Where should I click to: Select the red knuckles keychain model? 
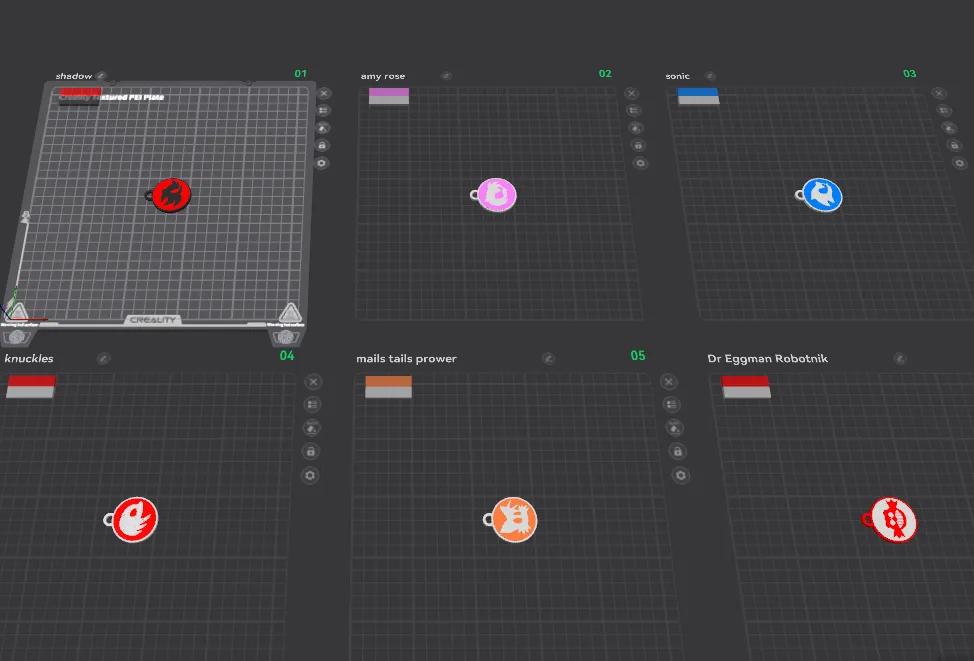[x=132, y=519]
